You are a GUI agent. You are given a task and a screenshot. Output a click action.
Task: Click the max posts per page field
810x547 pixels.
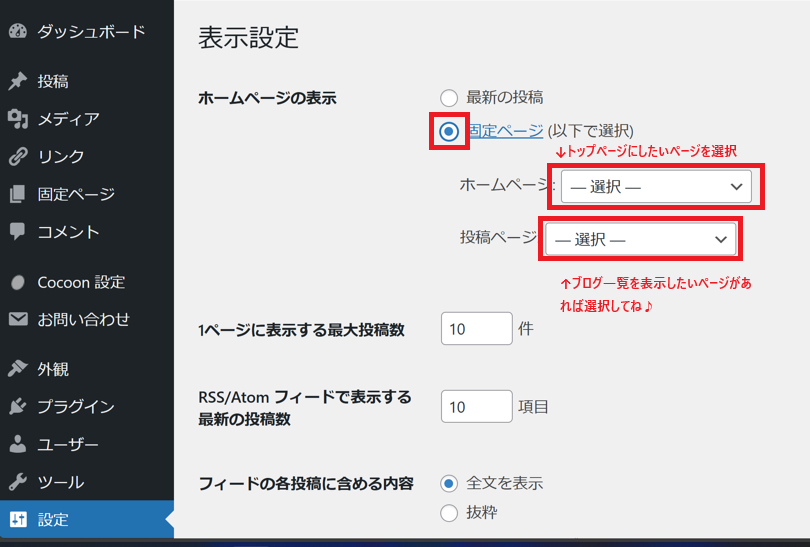(x=476, y=329)
